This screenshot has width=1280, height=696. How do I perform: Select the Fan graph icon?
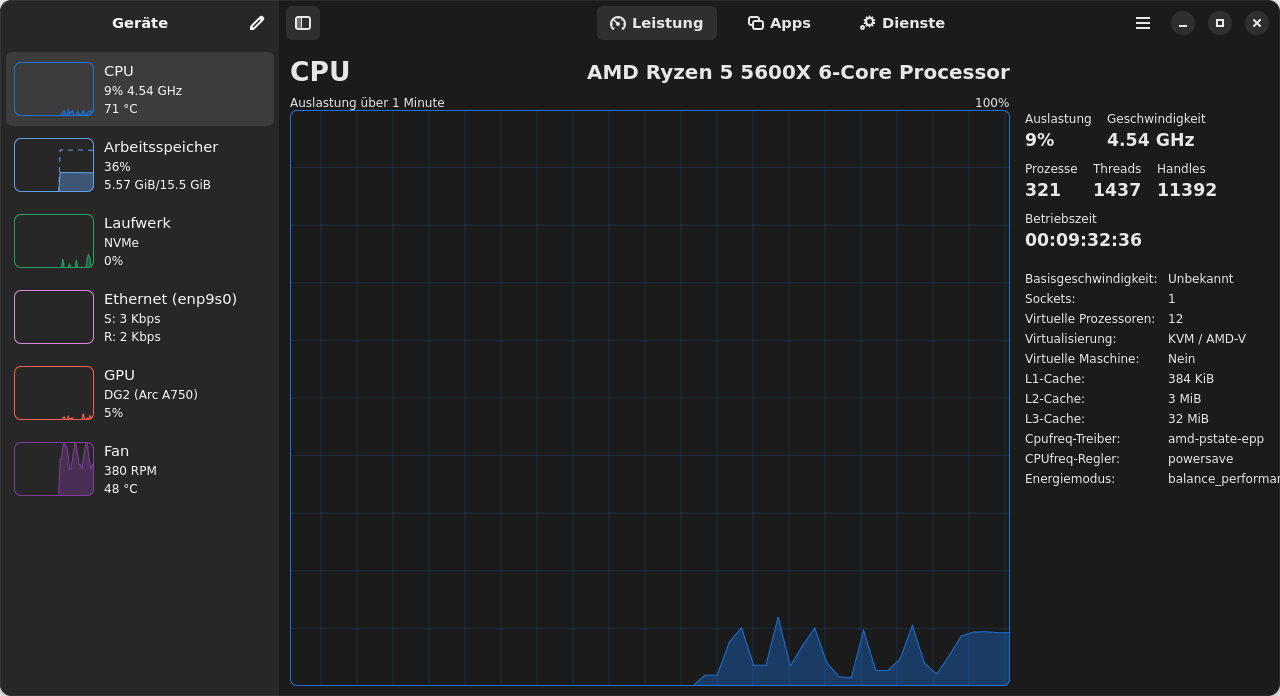(x=54, y=469)
